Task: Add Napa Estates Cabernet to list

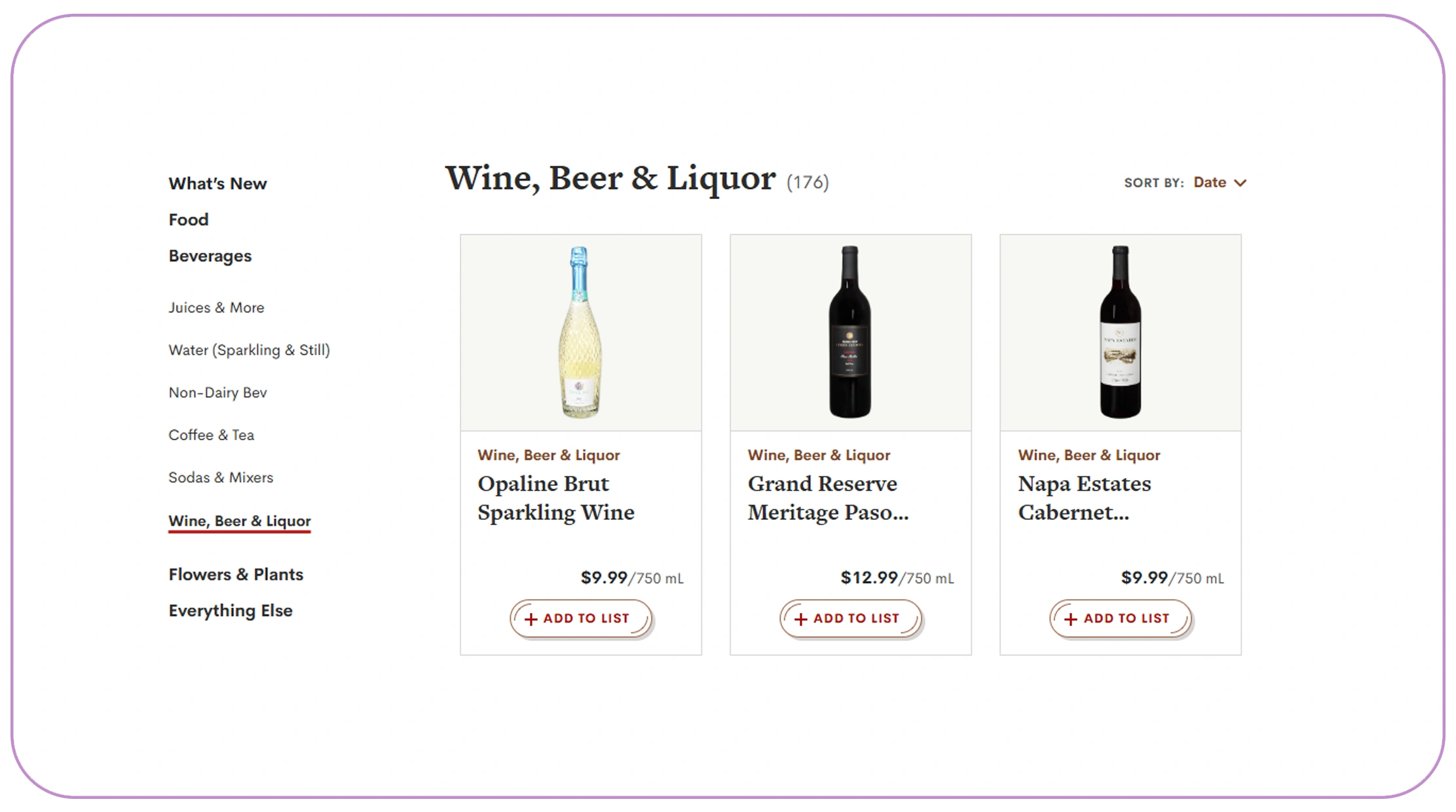Action: click(1120, 618)
